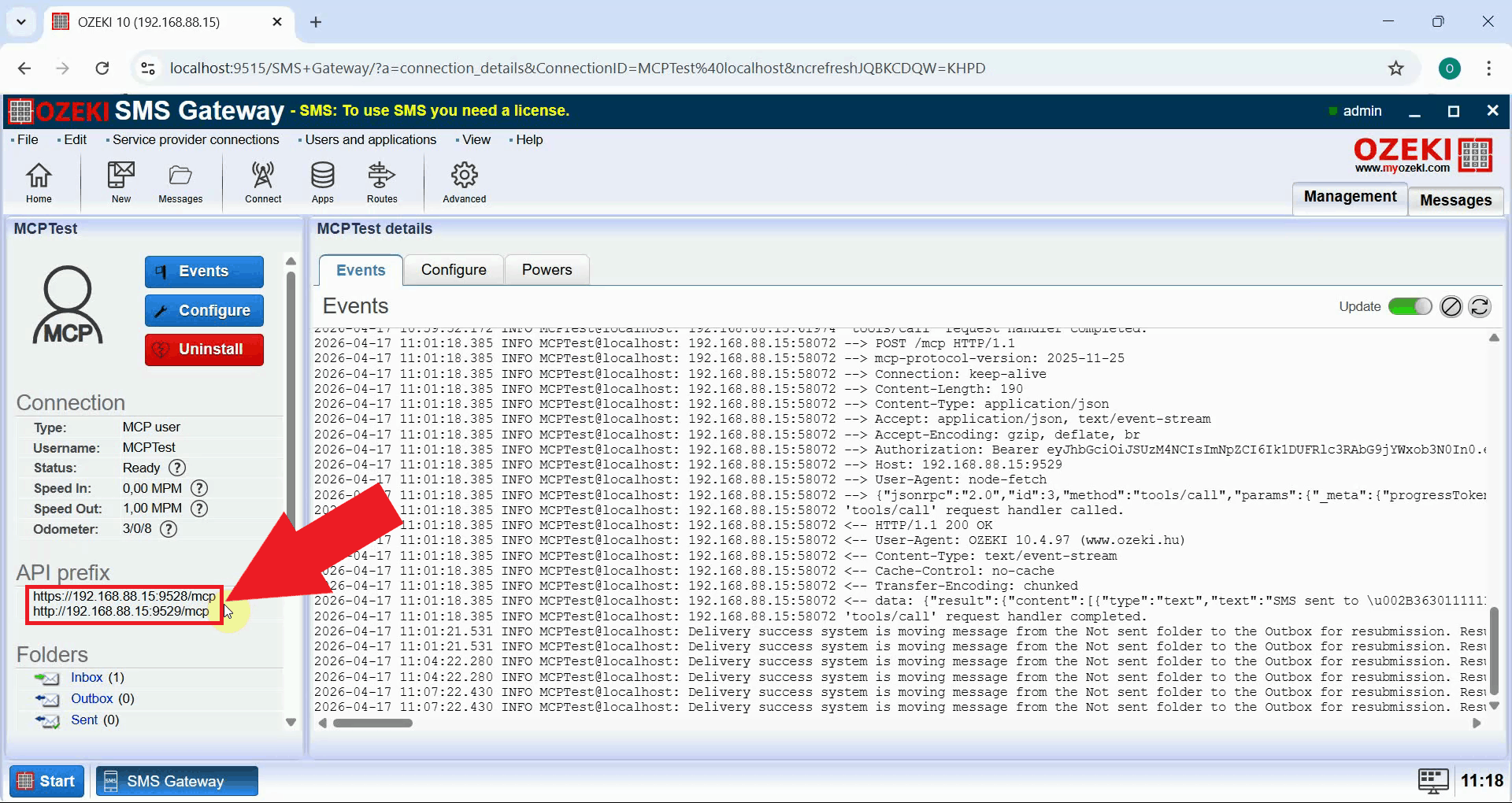Click the Routes icon

click(x=381, y=181)
